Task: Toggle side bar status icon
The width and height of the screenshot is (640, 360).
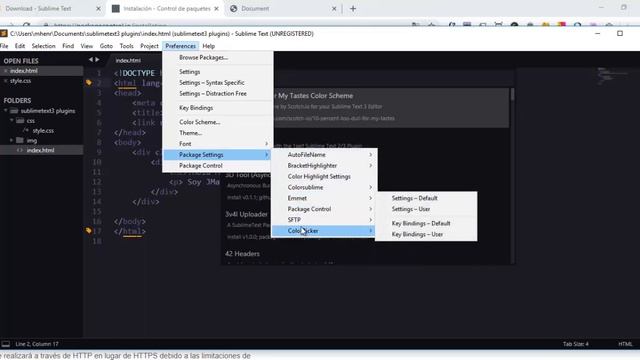Action: (6, 344)
